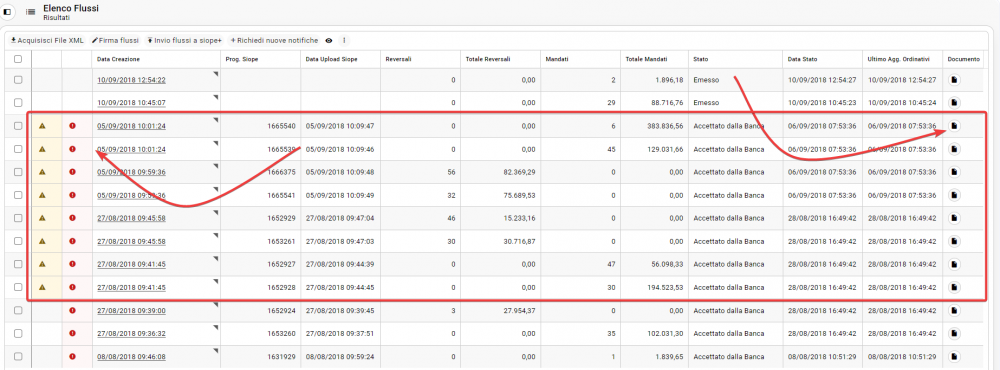Open document icon for Prog. Siope 1665539
The width and height of the screenshot is (1000, 370).
954,149
